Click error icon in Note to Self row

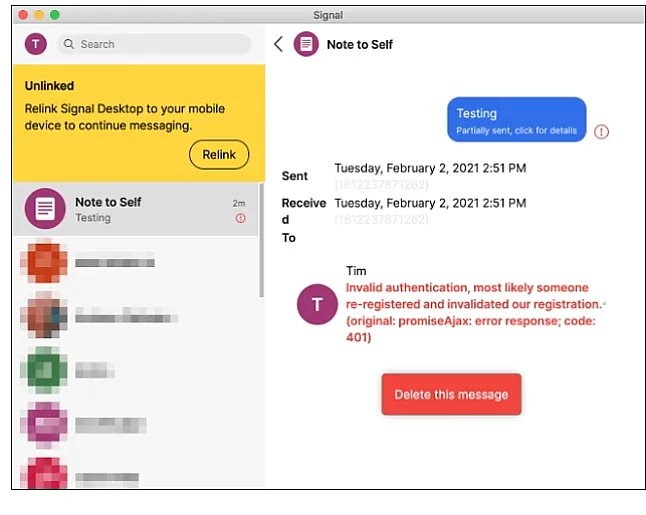point(241,218)
